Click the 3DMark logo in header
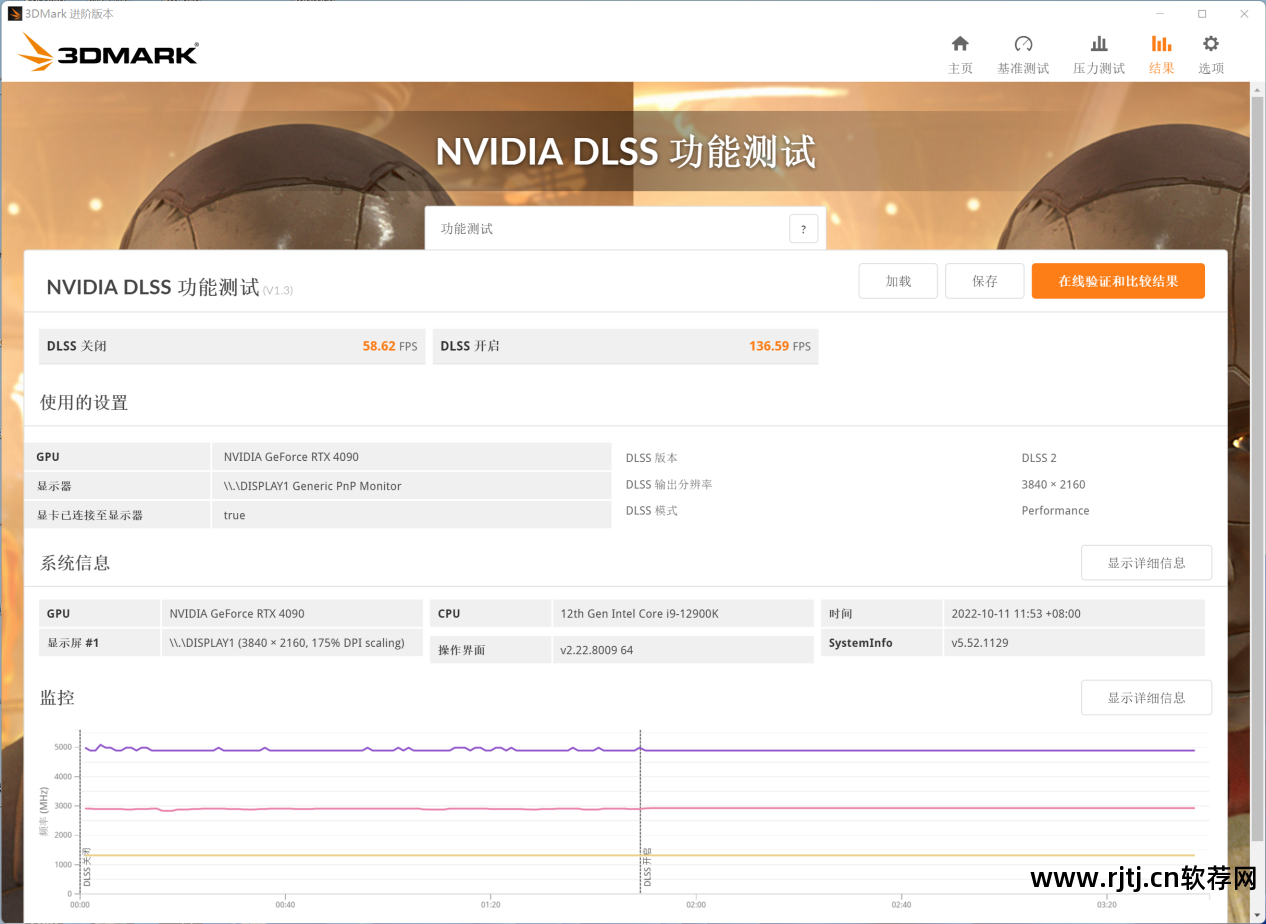The image size is (1266, 924). (108, 52)
